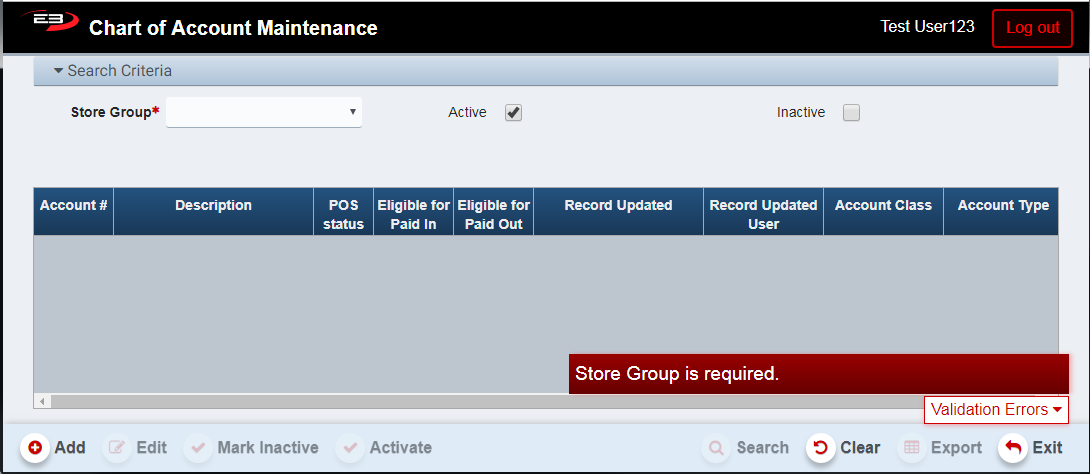Sort by Account # column header

pos(73,206)
